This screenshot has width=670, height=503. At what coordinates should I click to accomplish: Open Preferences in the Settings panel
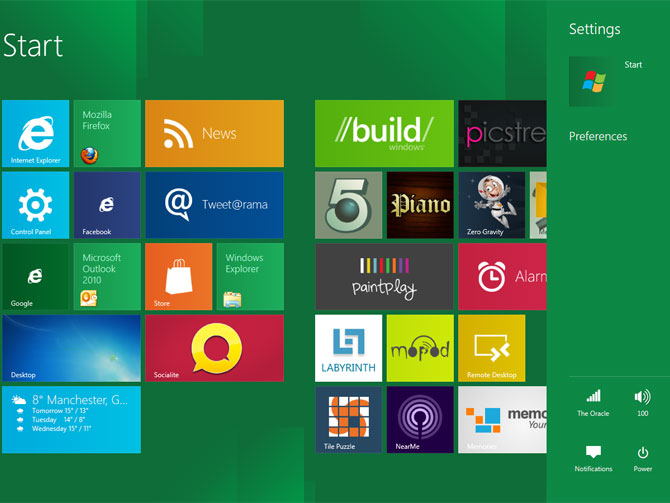598,136
